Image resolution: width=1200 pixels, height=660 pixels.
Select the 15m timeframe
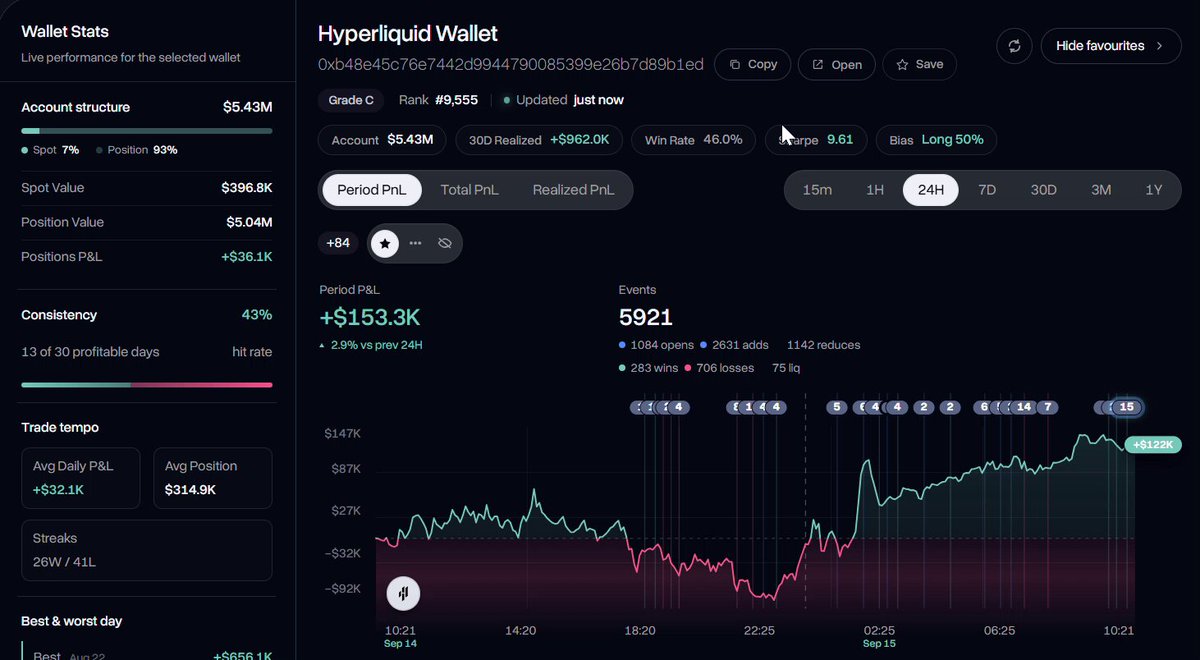(x=817, y=190)
